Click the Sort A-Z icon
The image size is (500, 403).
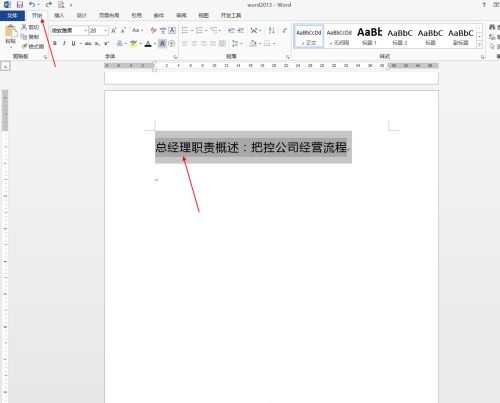tap(272, 31)
